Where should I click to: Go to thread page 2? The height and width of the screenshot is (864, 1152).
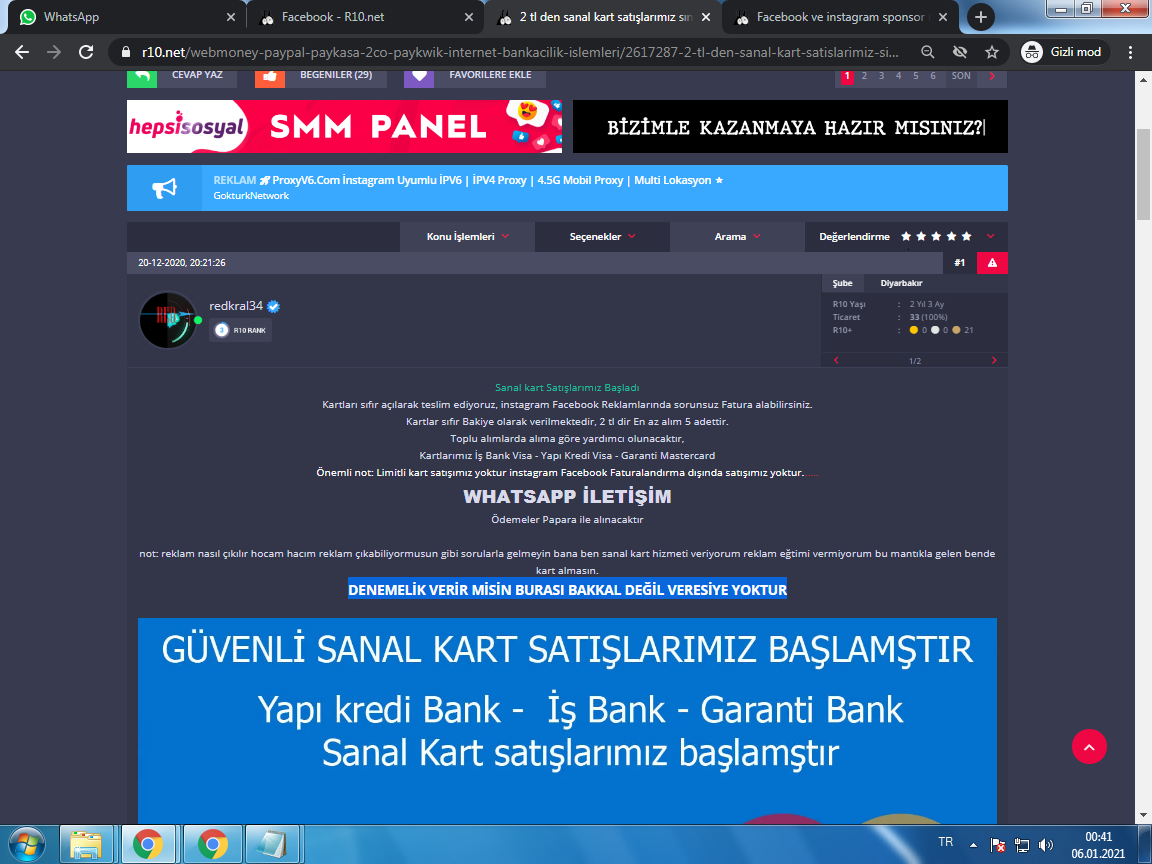point(864,76)
